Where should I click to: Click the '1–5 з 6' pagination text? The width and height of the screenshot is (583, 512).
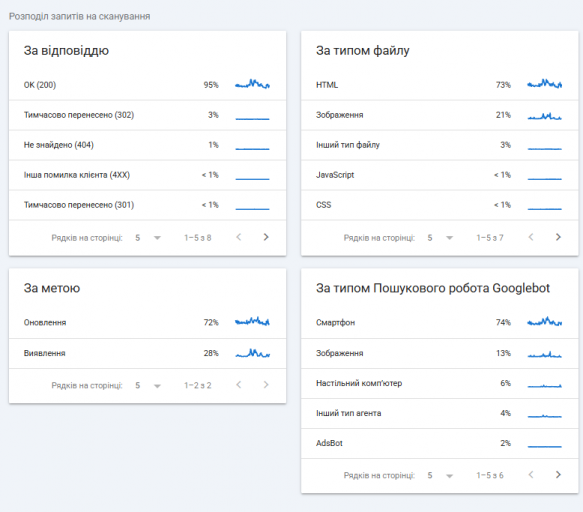(x=490, y=475)
